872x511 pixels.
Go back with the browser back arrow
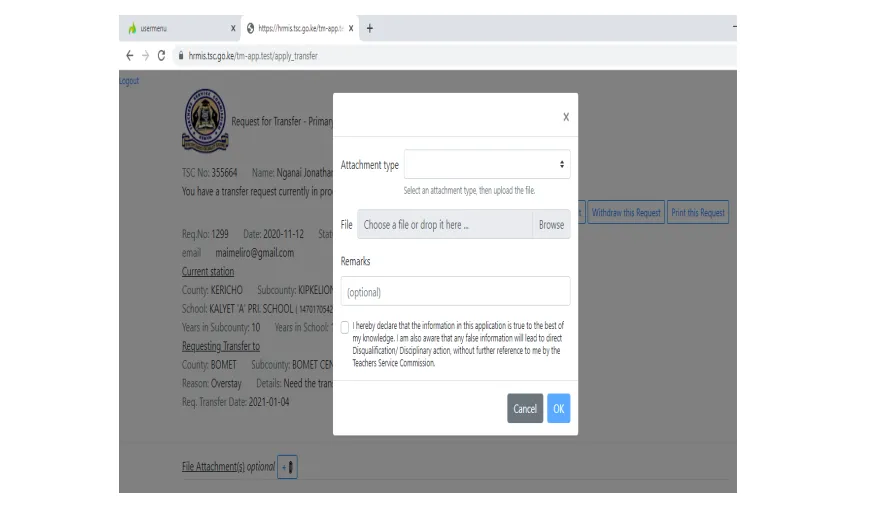pos(130,56)
